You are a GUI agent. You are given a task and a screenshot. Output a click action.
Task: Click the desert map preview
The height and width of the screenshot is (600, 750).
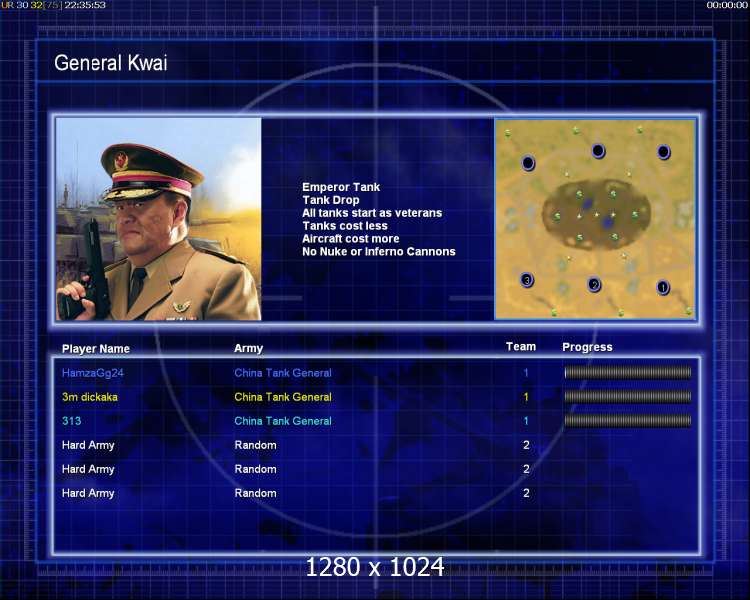pyautogui.click(x=595, y=219)
